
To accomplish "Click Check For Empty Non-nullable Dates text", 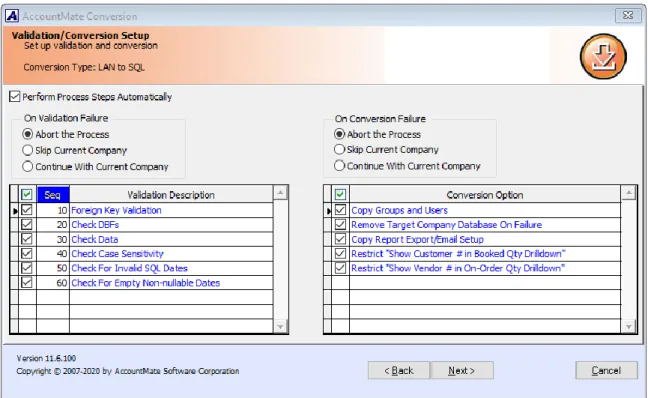I will (x=145, y=283).
